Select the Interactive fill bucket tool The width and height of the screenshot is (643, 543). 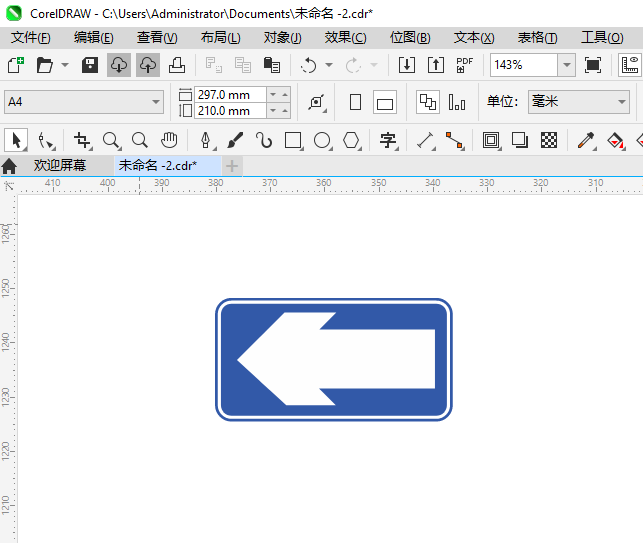point(615,141)
